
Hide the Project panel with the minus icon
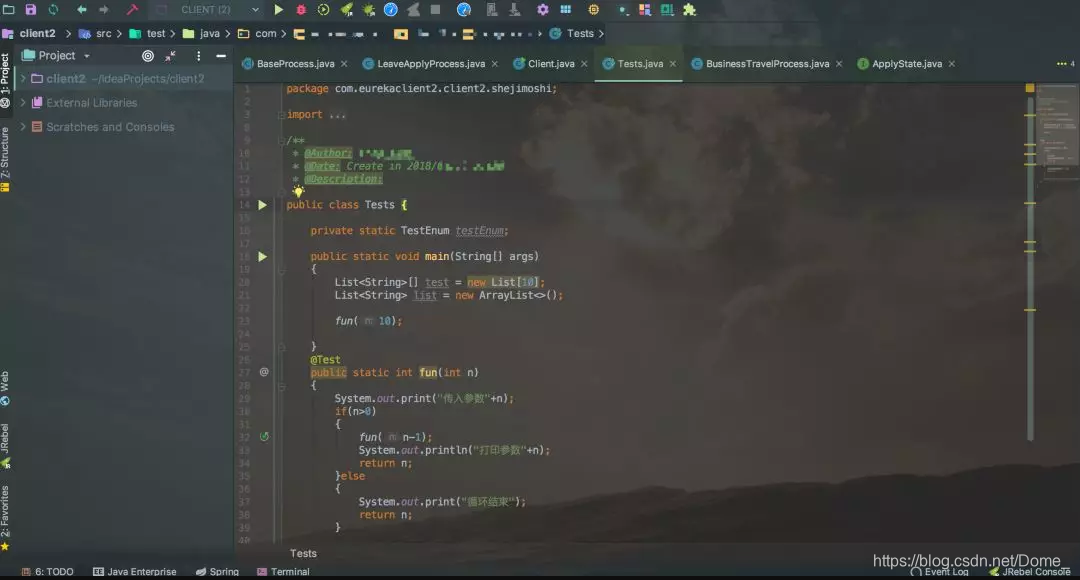click(x=221, y=56)
